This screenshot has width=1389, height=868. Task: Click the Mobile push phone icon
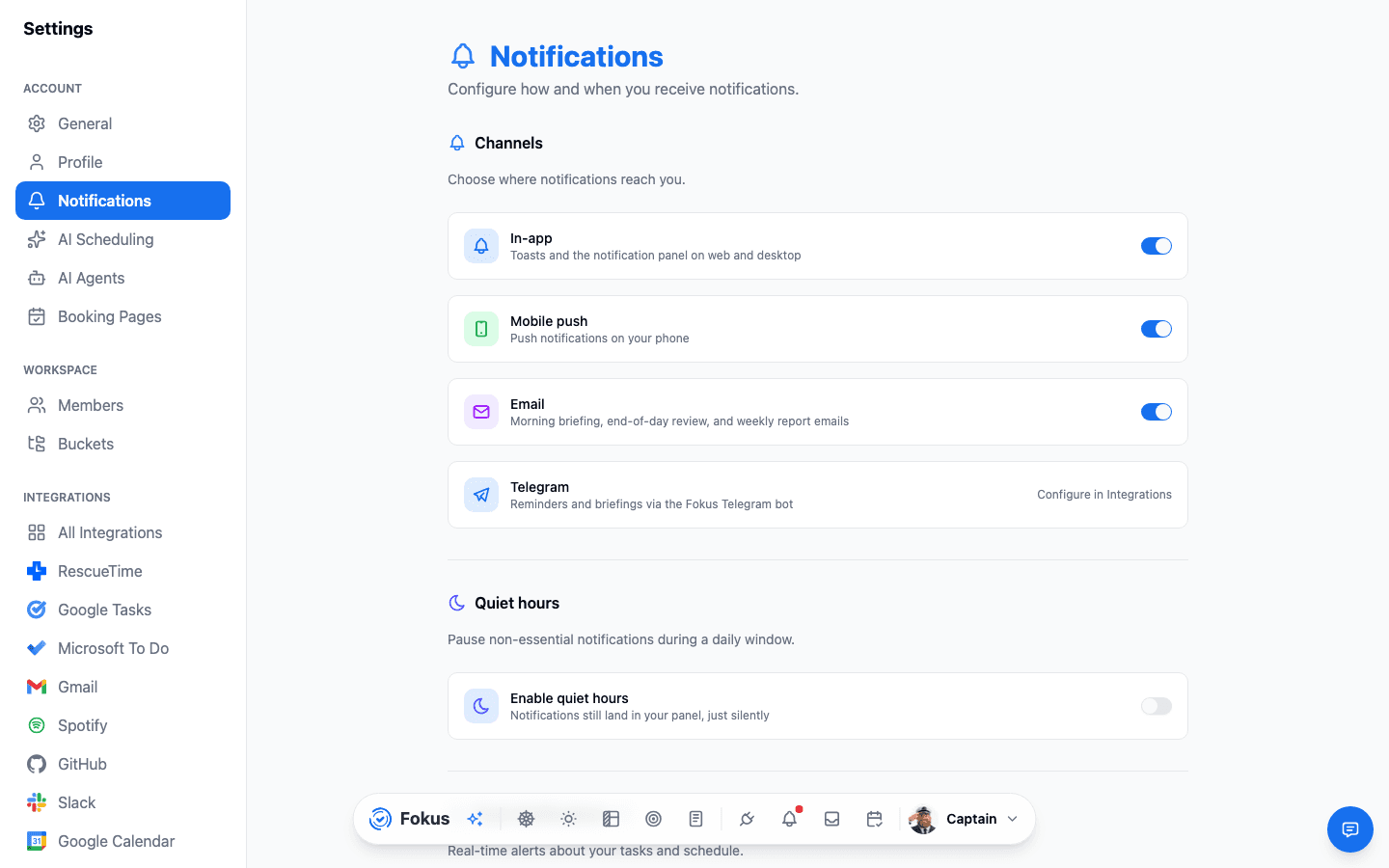pyautogui.click(x=481, y=329)
